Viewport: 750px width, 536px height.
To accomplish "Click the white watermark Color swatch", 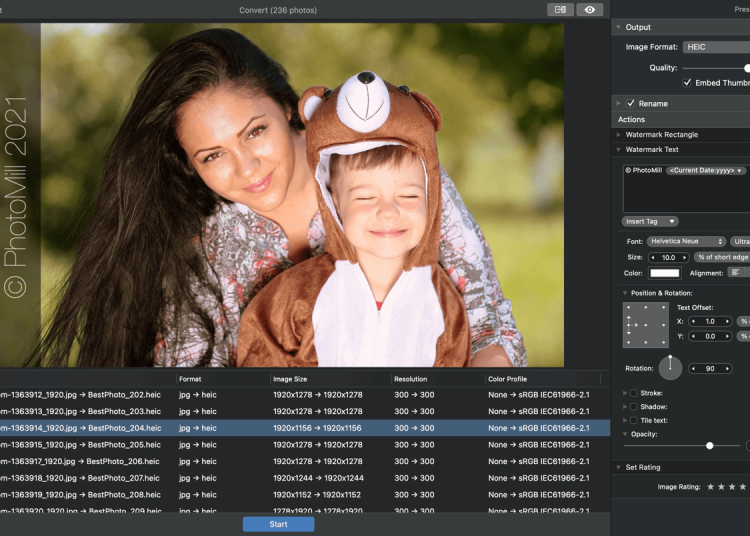I will tap(665, 272).
